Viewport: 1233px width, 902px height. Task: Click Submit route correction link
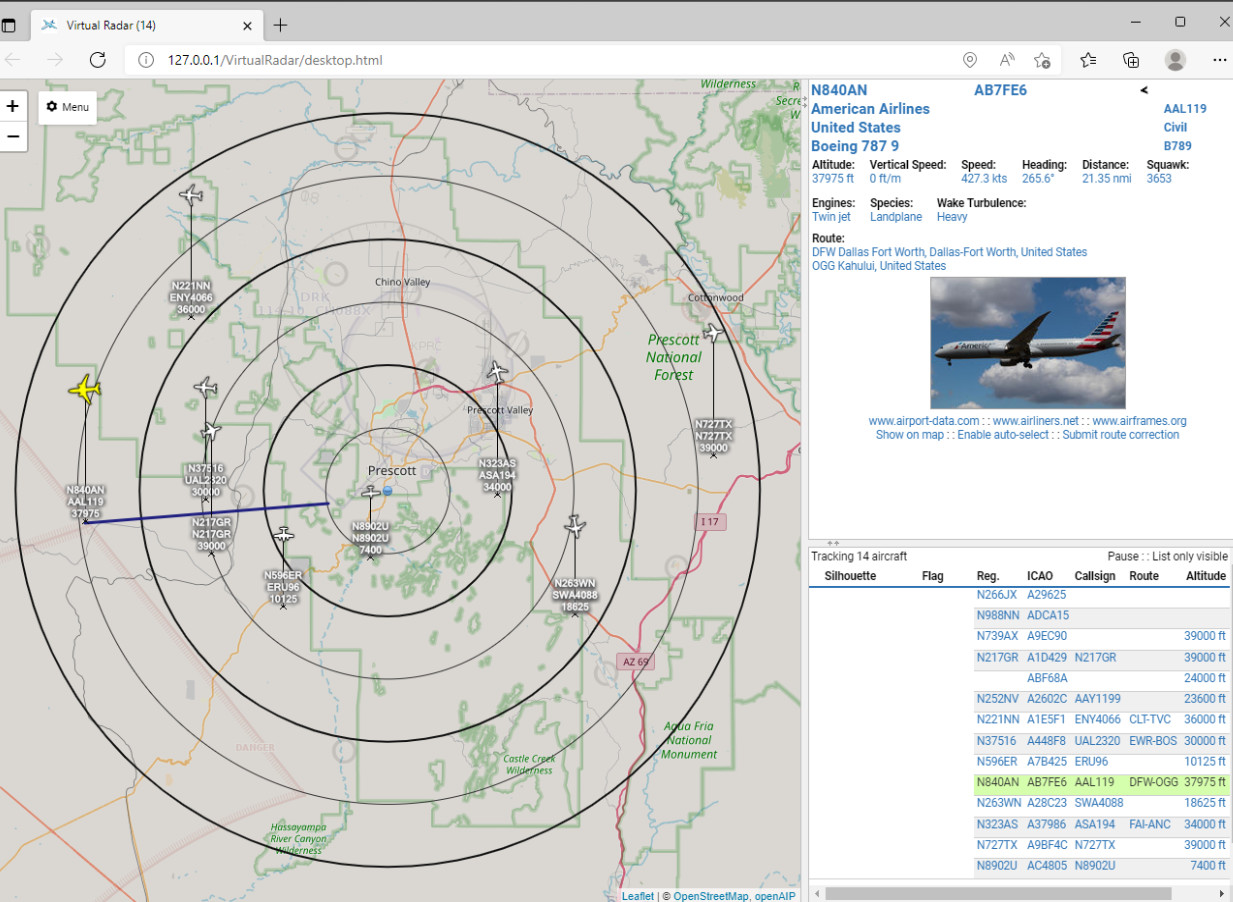pos(1120,435)
